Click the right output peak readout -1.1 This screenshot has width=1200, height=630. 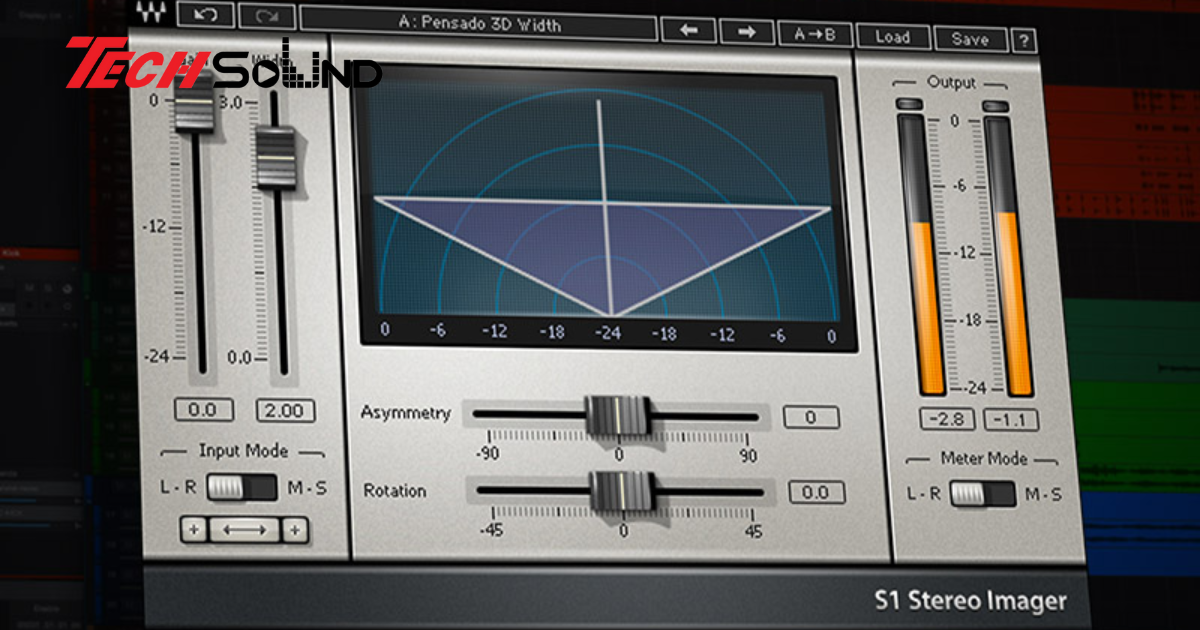[x=1009, y=421]
